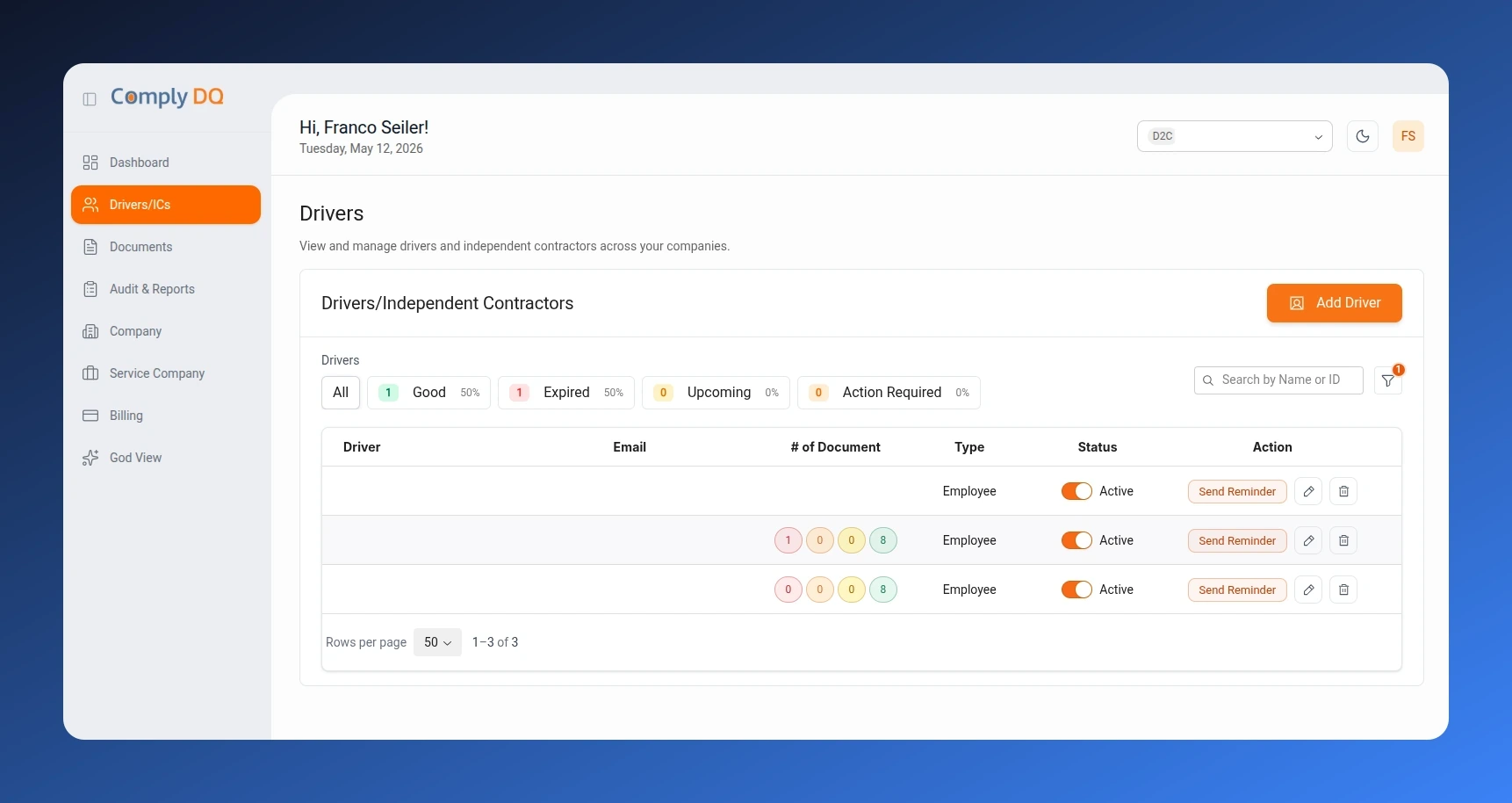Open Service Company section
Viewport: 1512px width, 803px height.
coord(166,373)
